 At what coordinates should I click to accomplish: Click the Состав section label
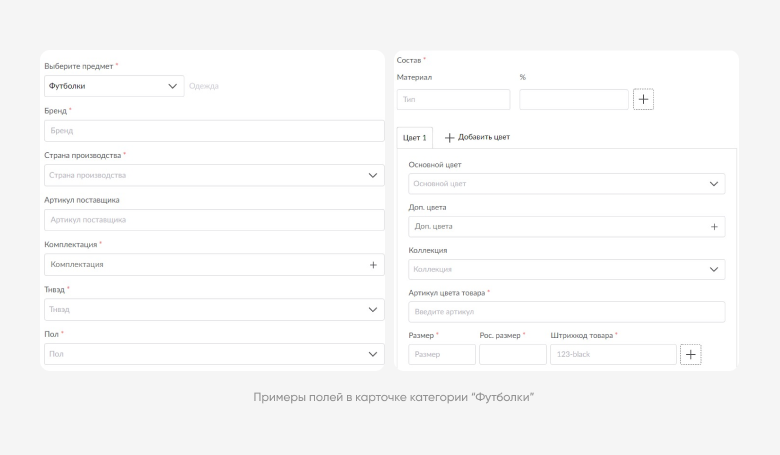click(409, 60)
